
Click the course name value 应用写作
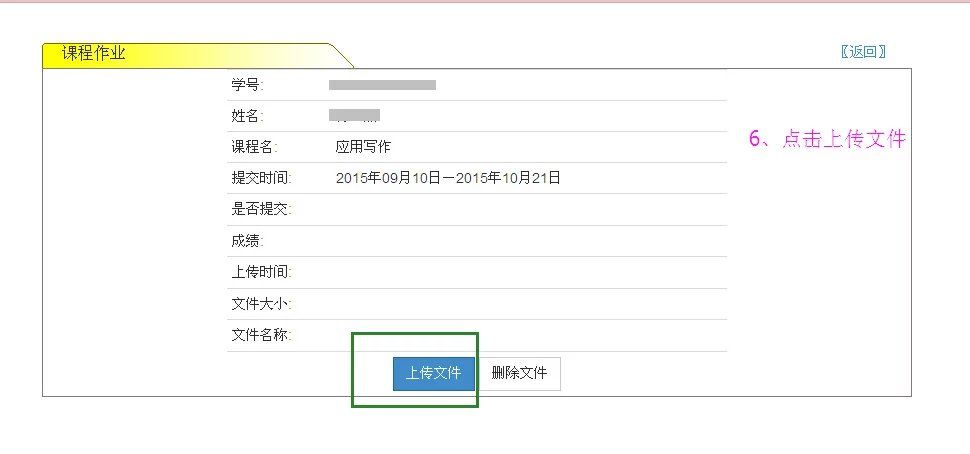(x=363, y=147)
